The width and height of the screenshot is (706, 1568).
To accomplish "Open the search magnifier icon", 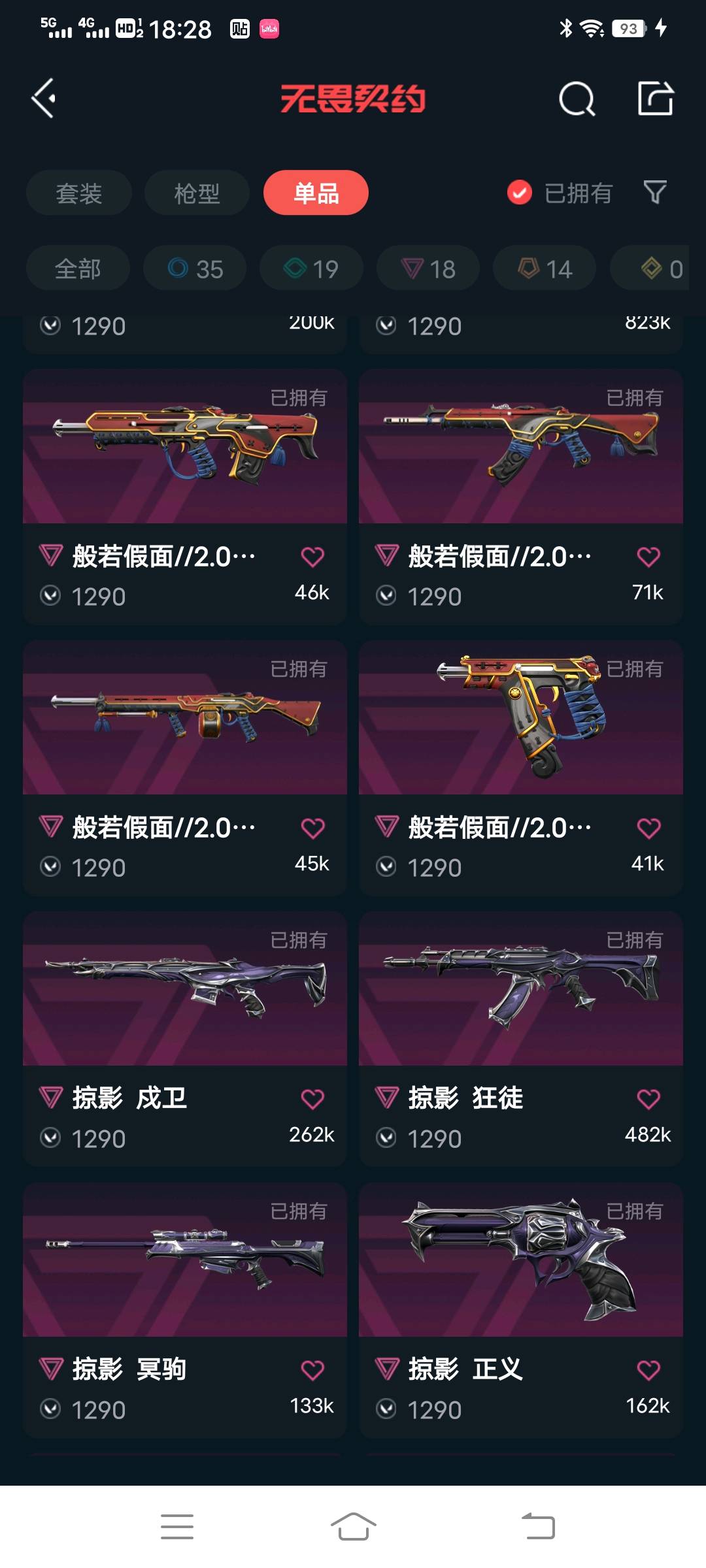I will click(x=577, y=99).
